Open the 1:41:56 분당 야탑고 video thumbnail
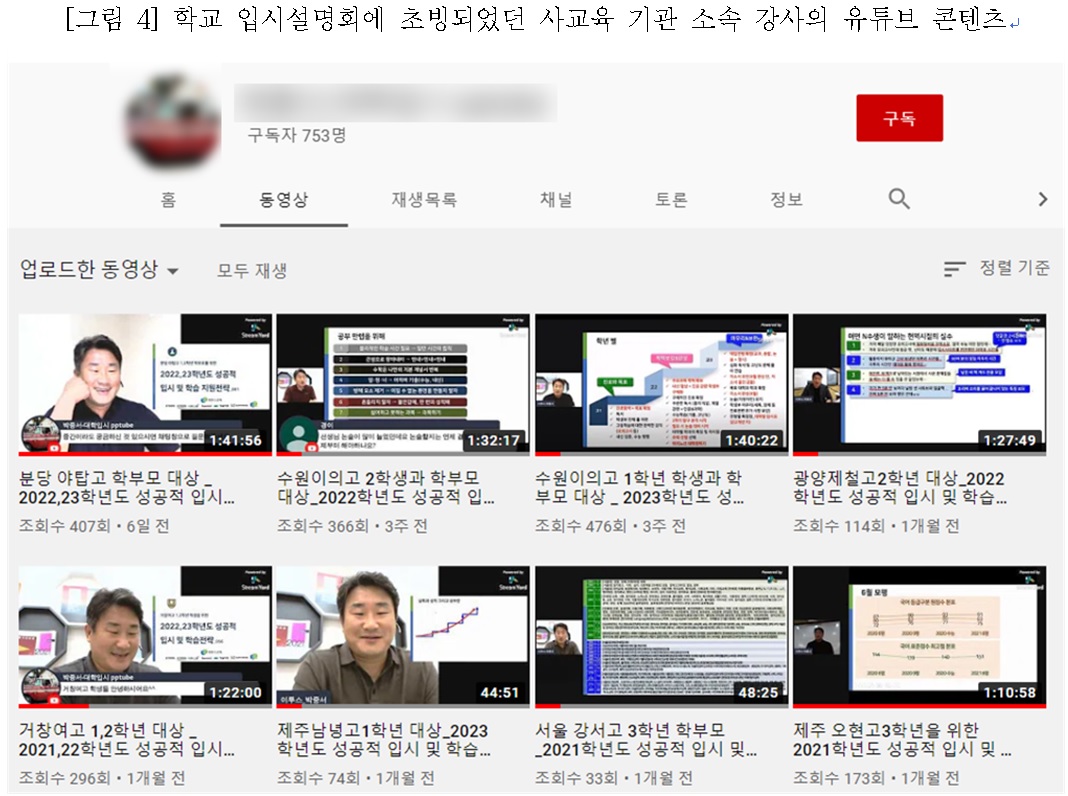The height and width of the screenshot is (796, 1068). [145, 384]
